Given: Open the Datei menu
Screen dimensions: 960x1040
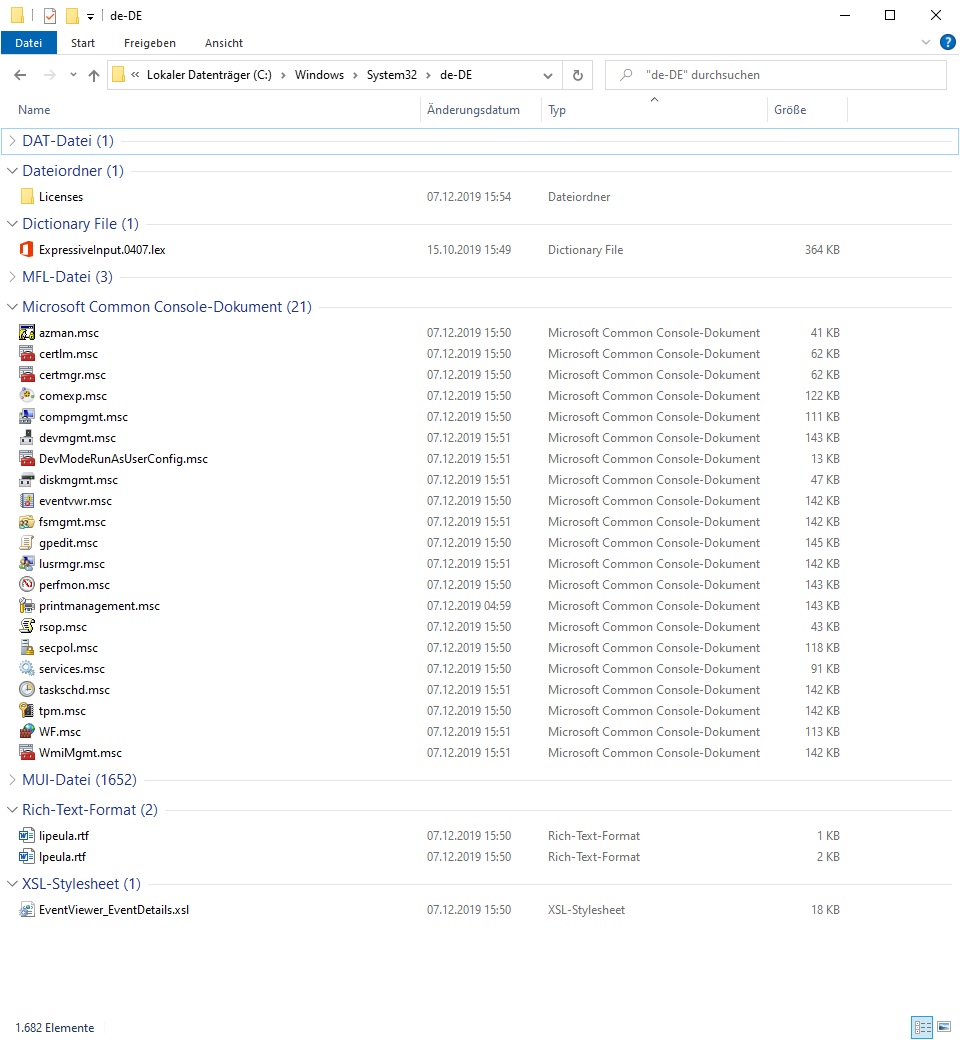Looking at the screenshot, I should (29, 43).
